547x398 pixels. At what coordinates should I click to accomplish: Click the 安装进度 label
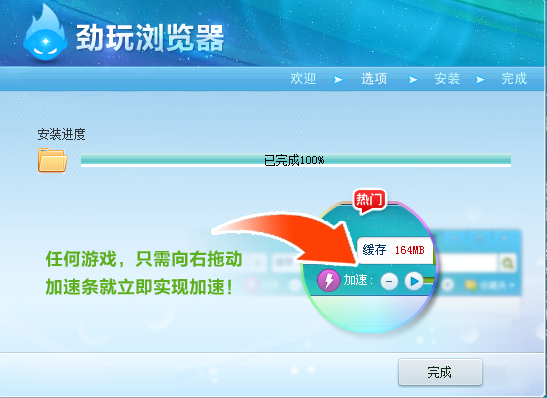61,134
